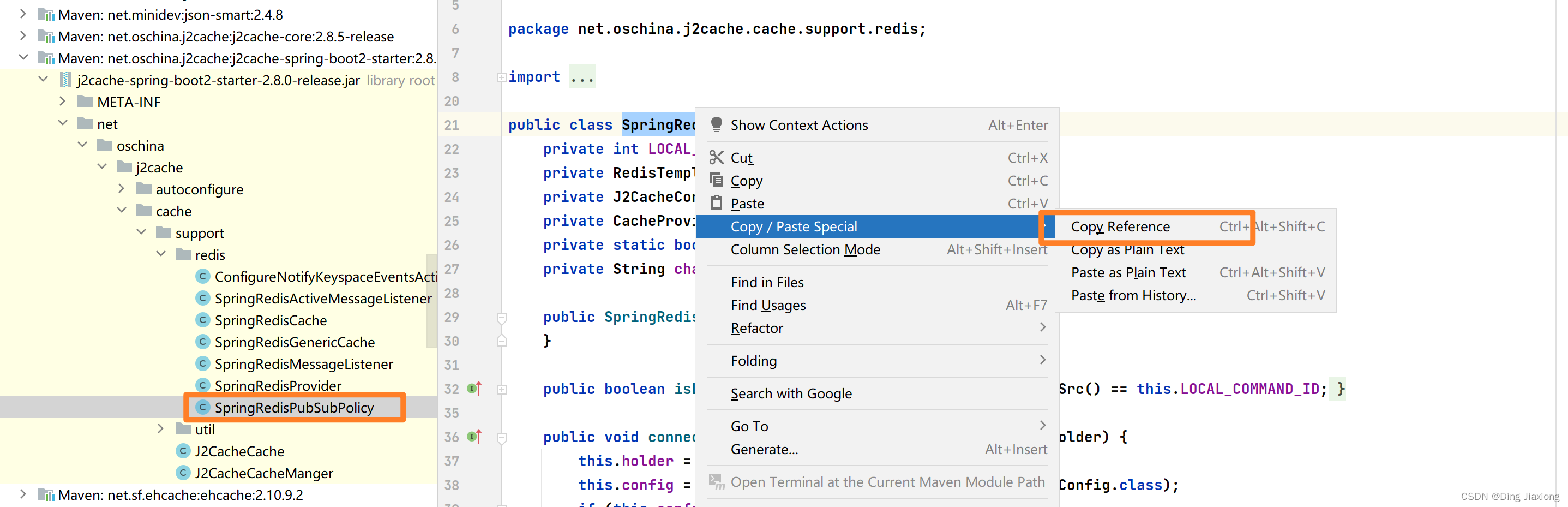1568x507 pixels.
Task: Click class icon of J2CacheCache
Action: click(x=183, y=451)
